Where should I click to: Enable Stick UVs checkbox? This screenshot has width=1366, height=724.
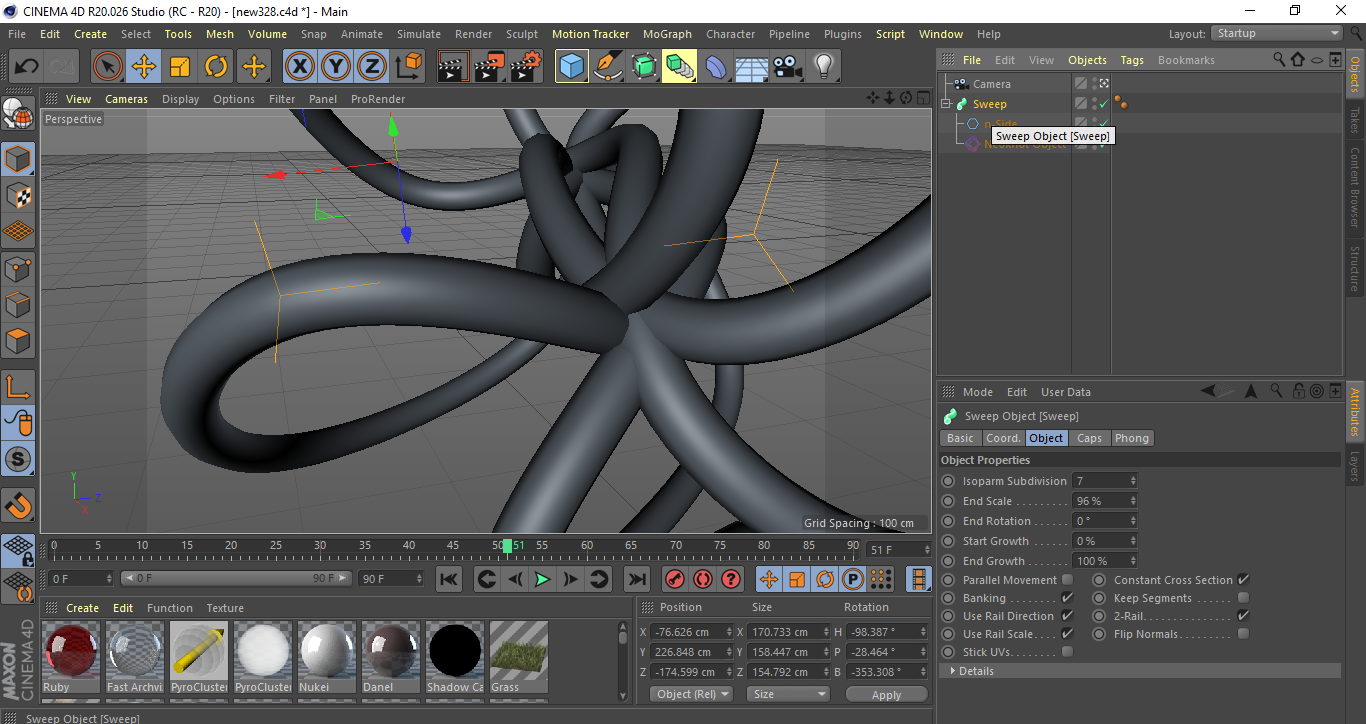(1067, 652)
